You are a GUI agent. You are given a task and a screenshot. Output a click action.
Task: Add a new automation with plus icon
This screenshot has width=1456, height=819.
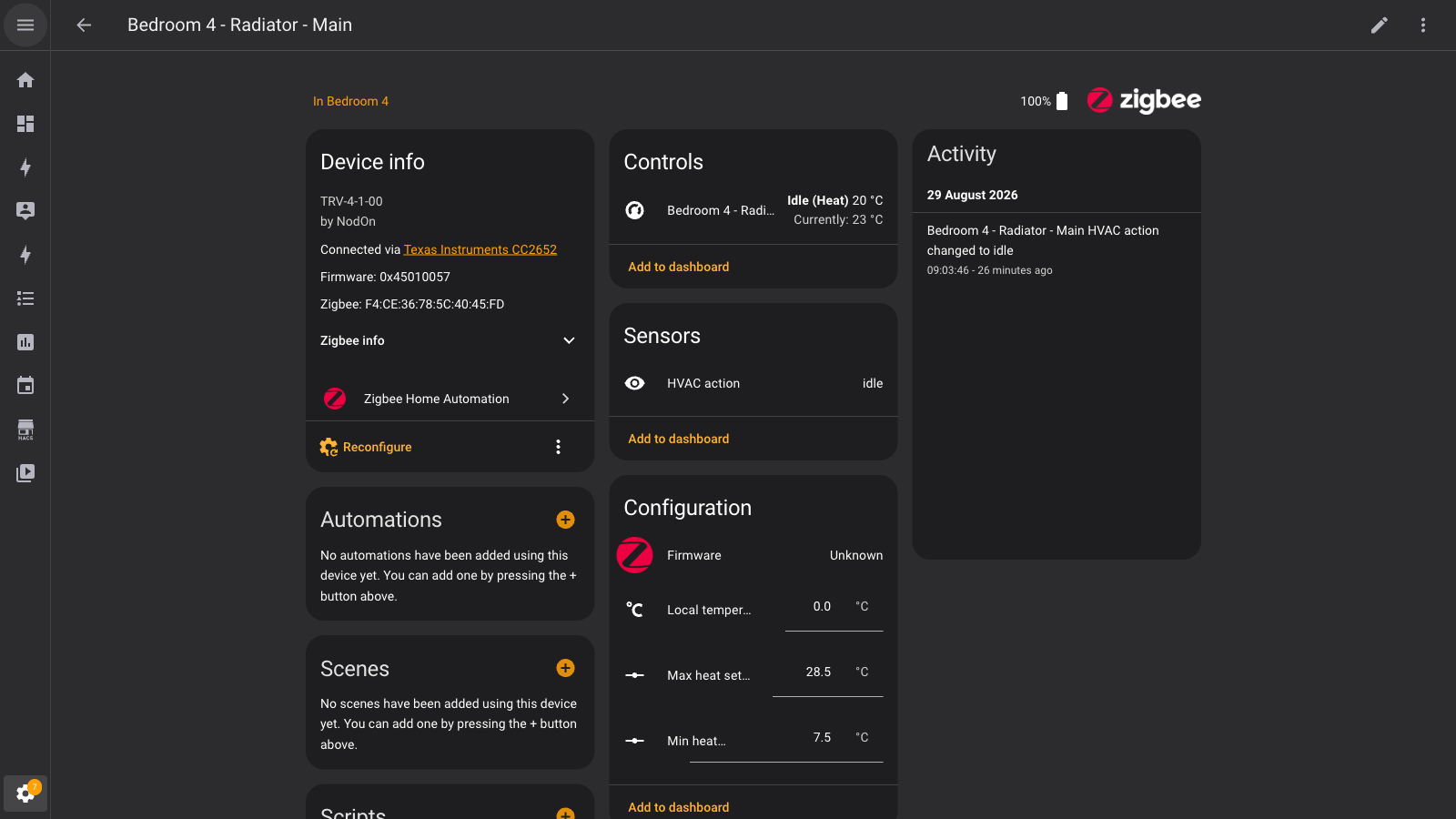pos(565,520)
